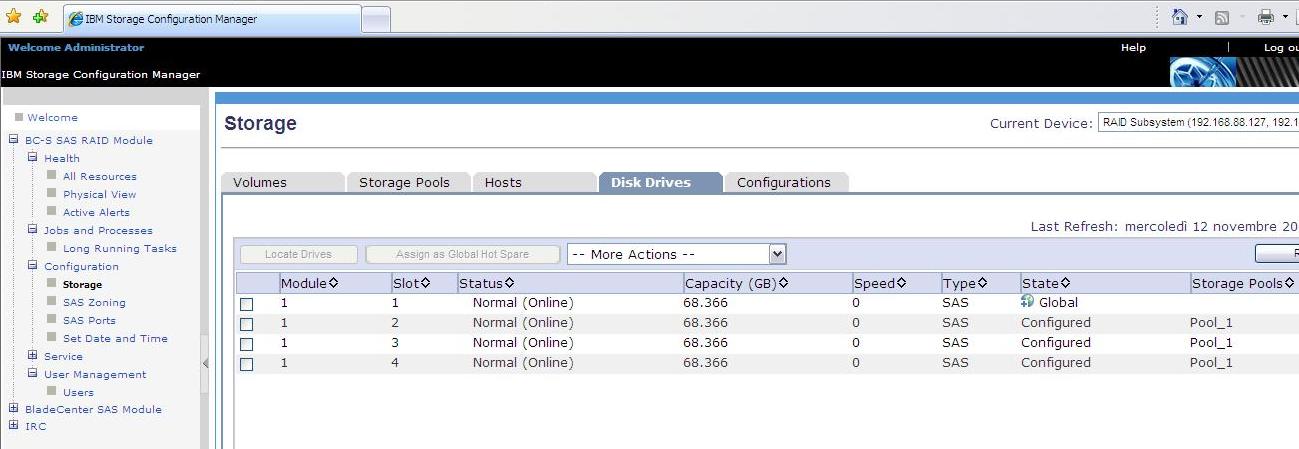This screenshot has height=449, width=1299.
Task: Switch to the Hosts tab
Action: pos(534,182)
